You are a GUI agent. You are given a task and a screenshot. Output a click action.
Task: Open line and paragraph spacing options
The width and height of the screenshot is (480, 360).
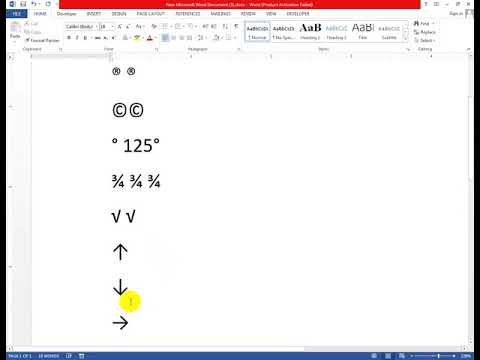[201, 38]
